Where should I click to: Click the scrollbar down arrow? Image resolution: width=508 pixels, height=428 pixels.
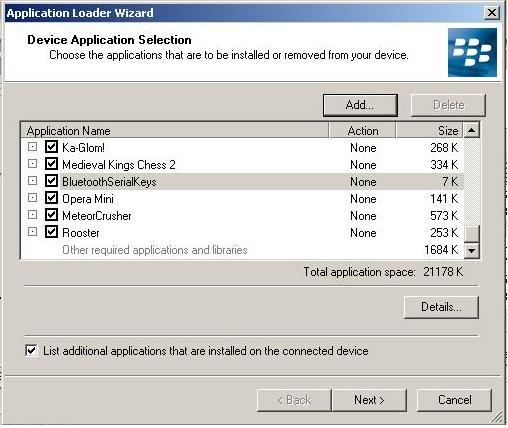(x=472, y=250)
